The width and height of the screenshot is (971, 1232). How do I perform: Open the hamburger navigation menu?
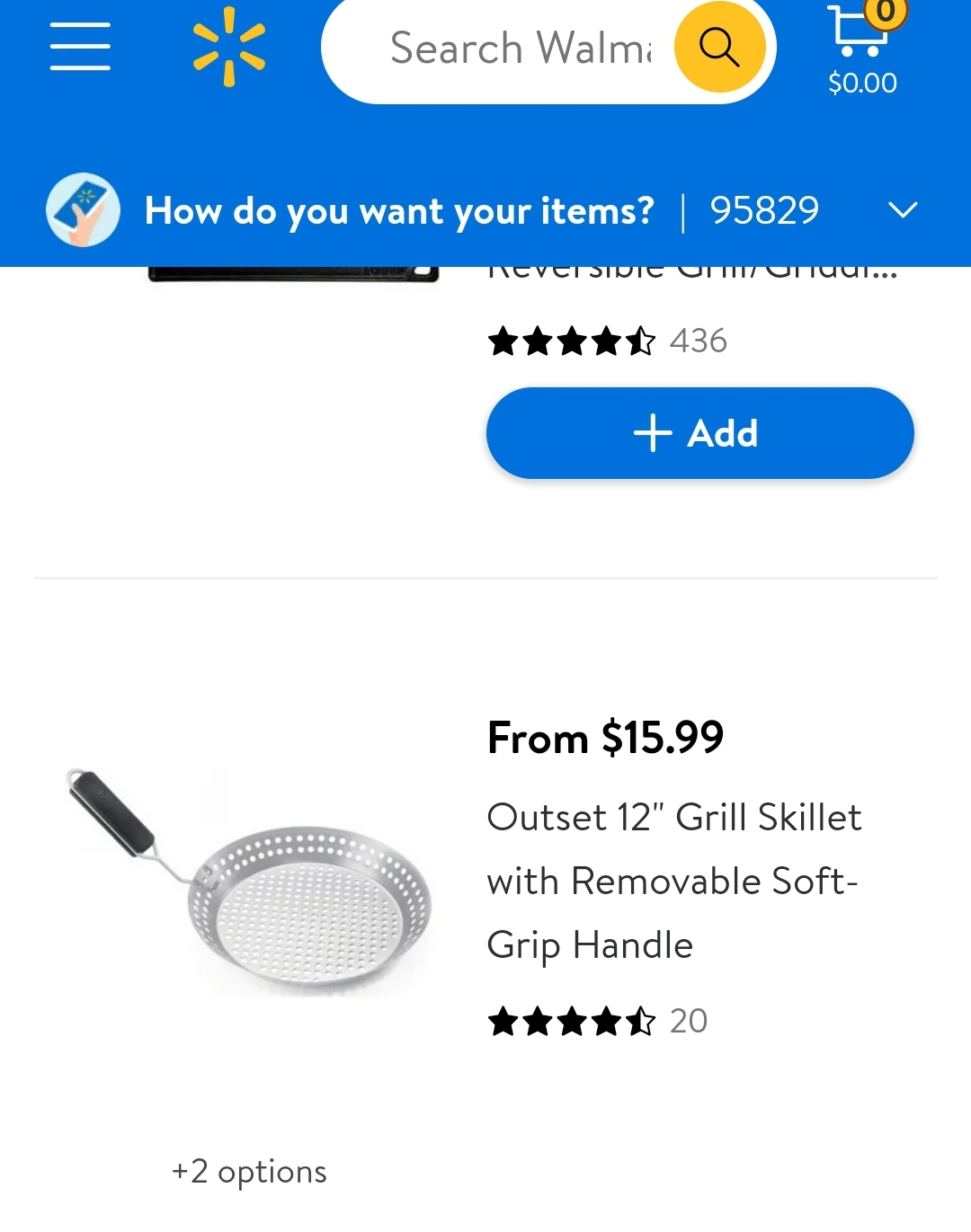pyautogui.click(x=80, y=46)
